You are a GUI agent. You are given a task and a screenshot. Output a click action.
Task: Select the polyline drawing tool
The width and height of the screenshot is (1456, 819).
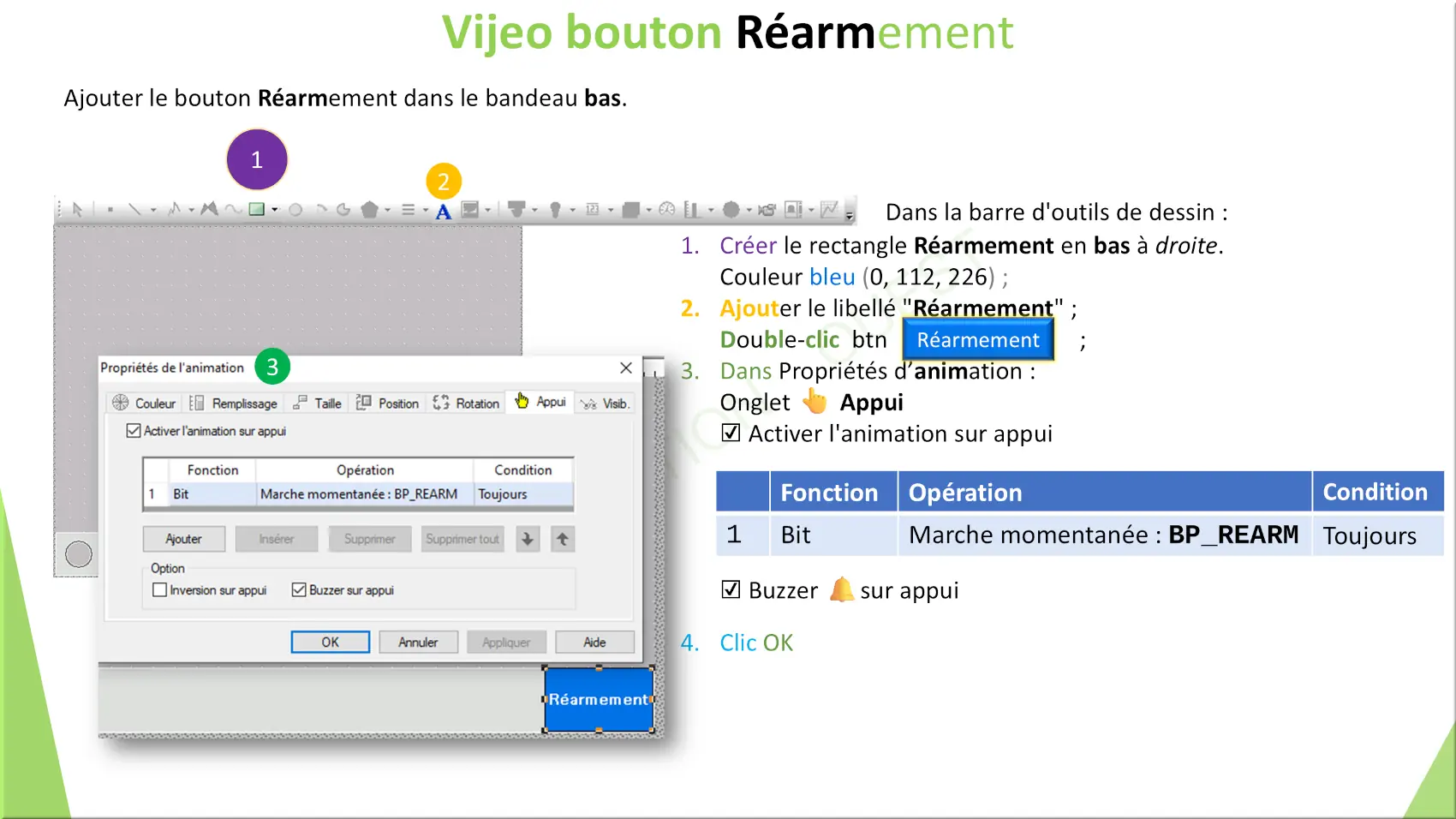(175, 210)
